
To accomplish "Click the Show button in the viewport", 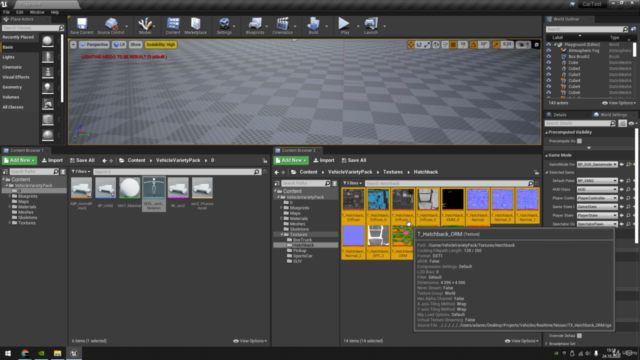I will click(x=135, y=44).
